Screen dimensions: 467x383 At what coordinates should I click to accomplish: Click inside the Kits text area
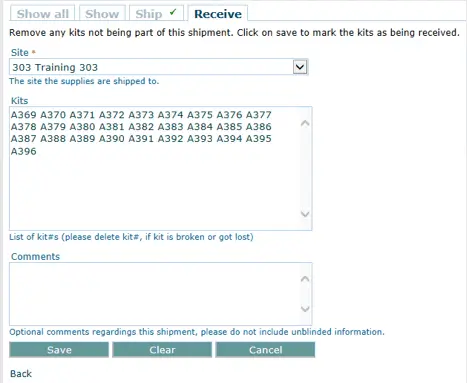[x=161, y=168]
